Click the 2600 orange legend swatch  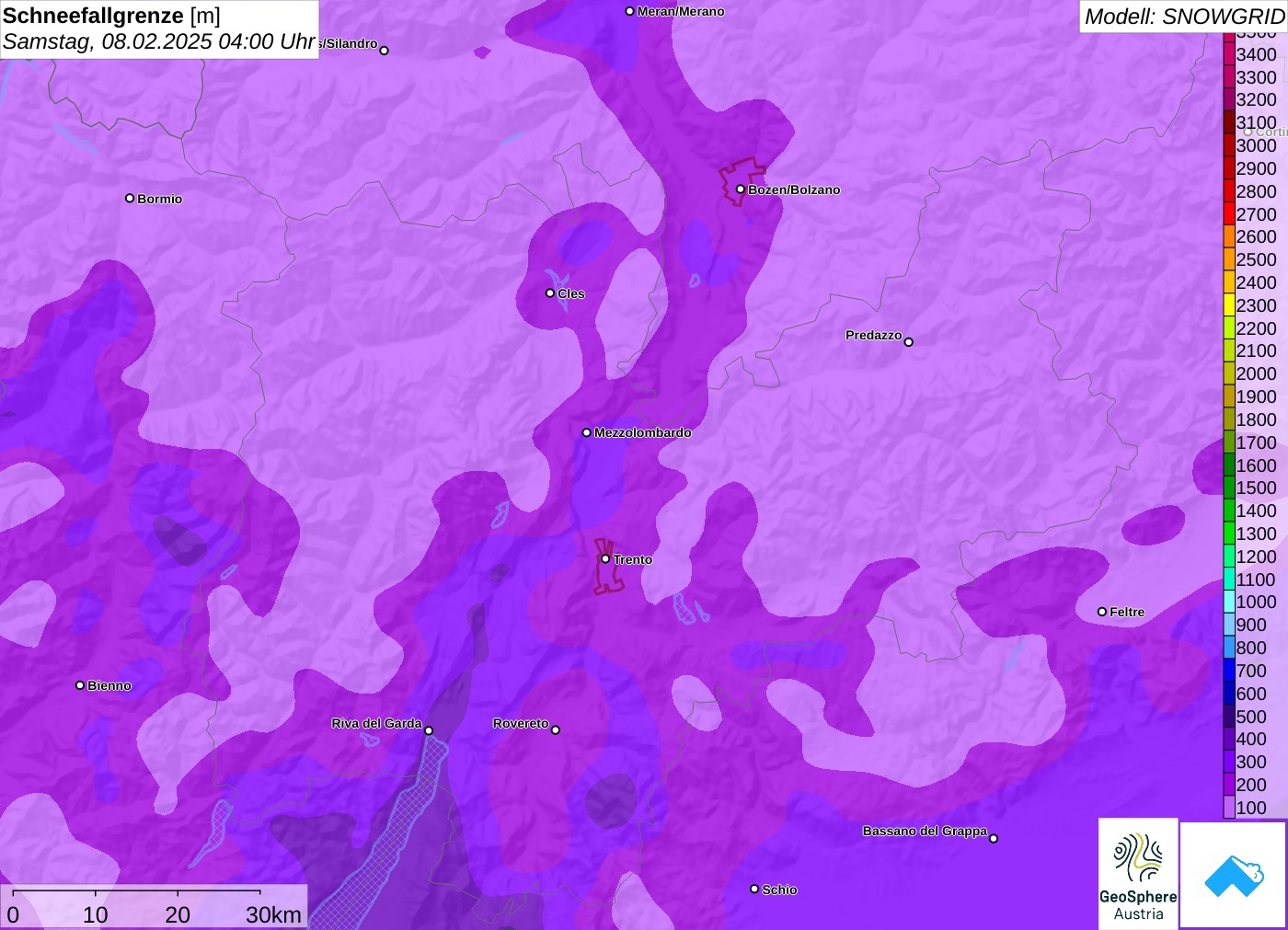click(1229, 236)
